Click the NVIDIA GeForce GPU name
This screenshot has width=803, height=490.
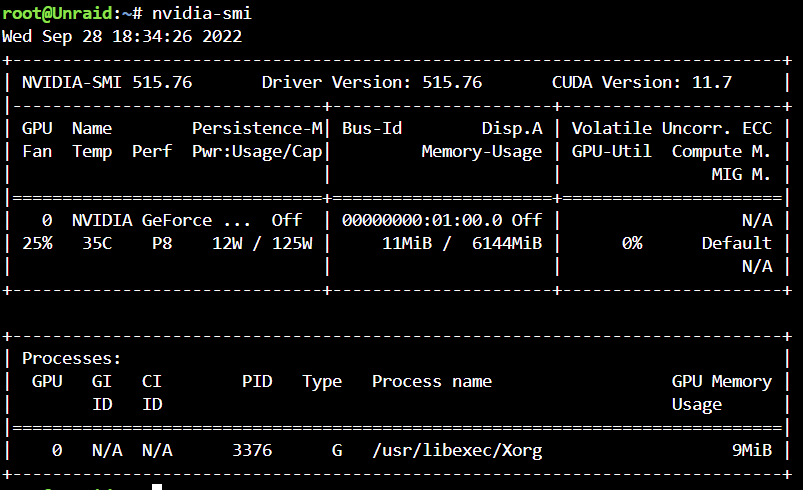161,220
